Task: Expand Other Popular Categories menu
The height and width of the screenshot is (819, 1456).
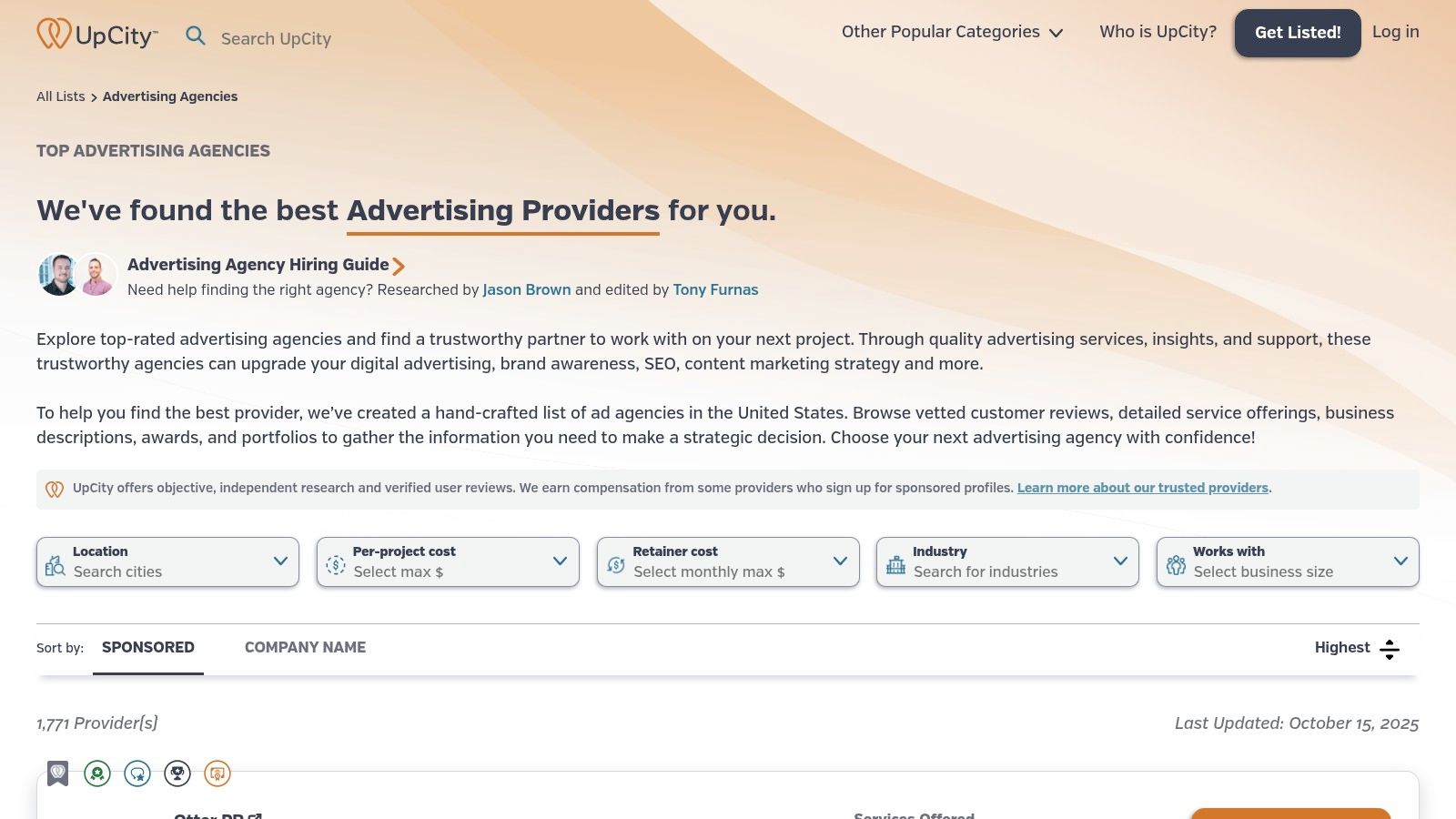Action: (952, 32)
